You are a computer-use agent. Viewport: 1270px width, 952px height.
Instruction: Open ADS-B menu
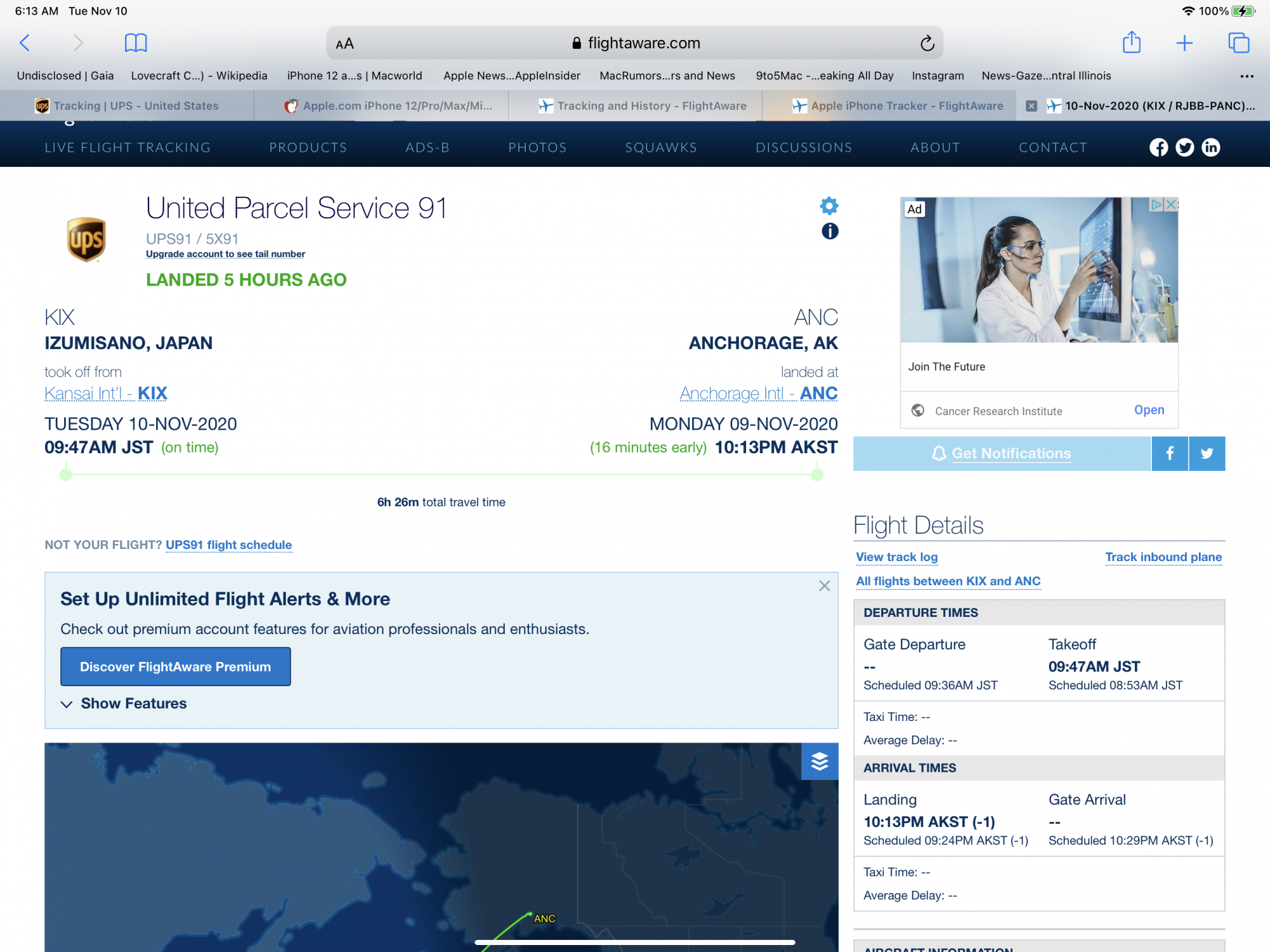point(427,147)
